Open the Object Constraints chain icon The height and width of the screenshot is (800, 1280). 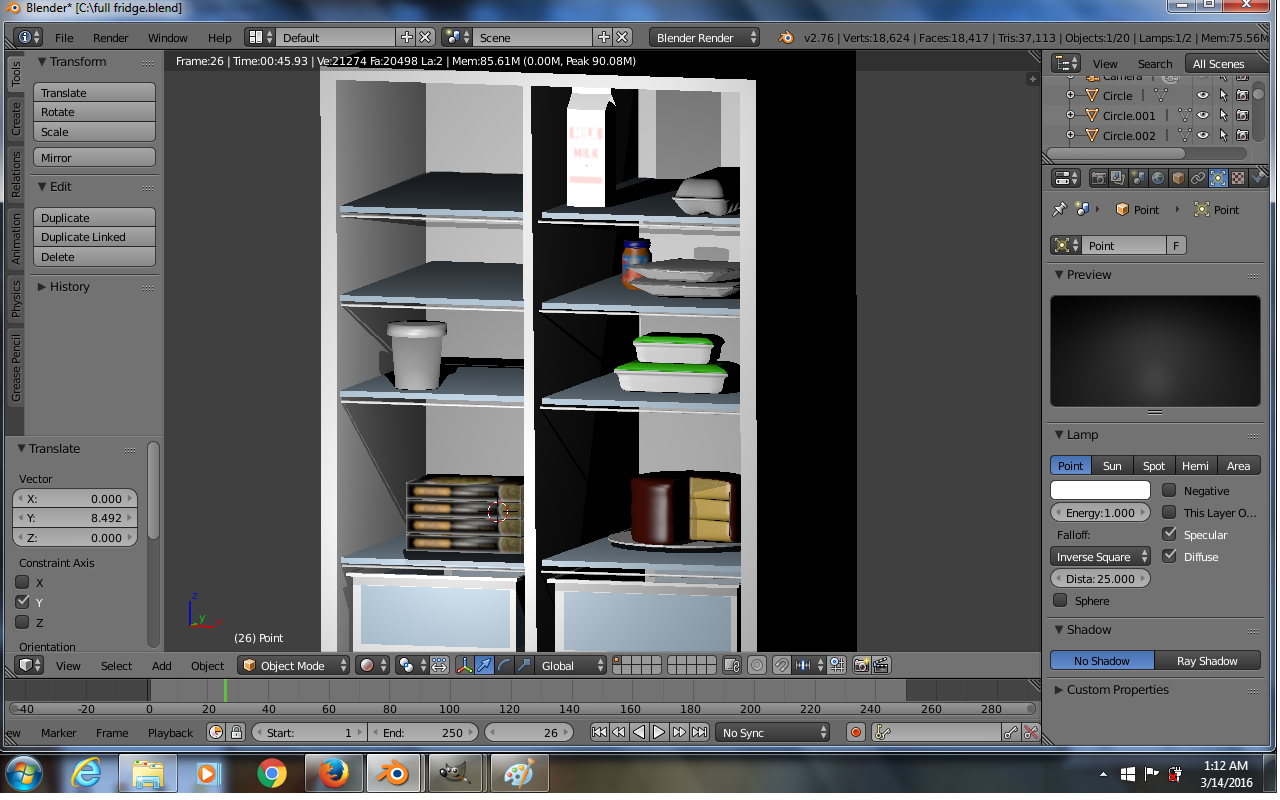tap(1198, 178)
